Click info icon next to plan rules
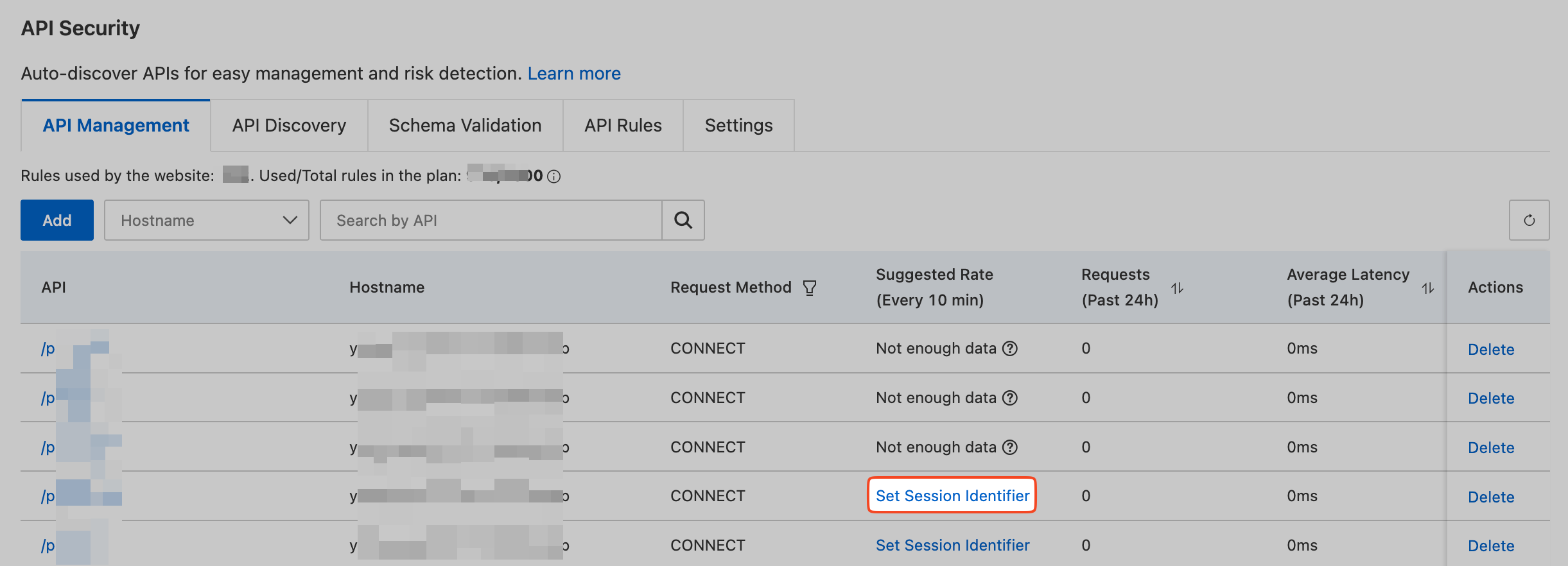 [x=554, y=176]
